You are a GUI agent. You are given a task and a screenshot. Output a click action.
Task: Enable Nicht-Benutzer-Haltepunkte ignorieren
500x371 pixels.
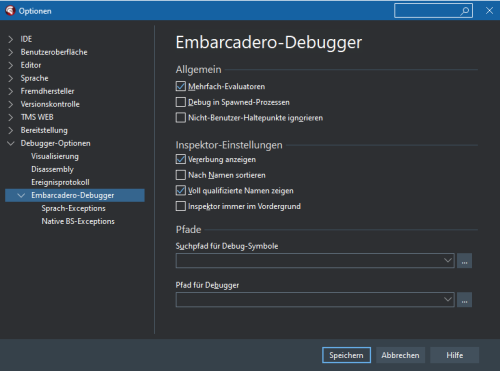(x=181, y=118)
